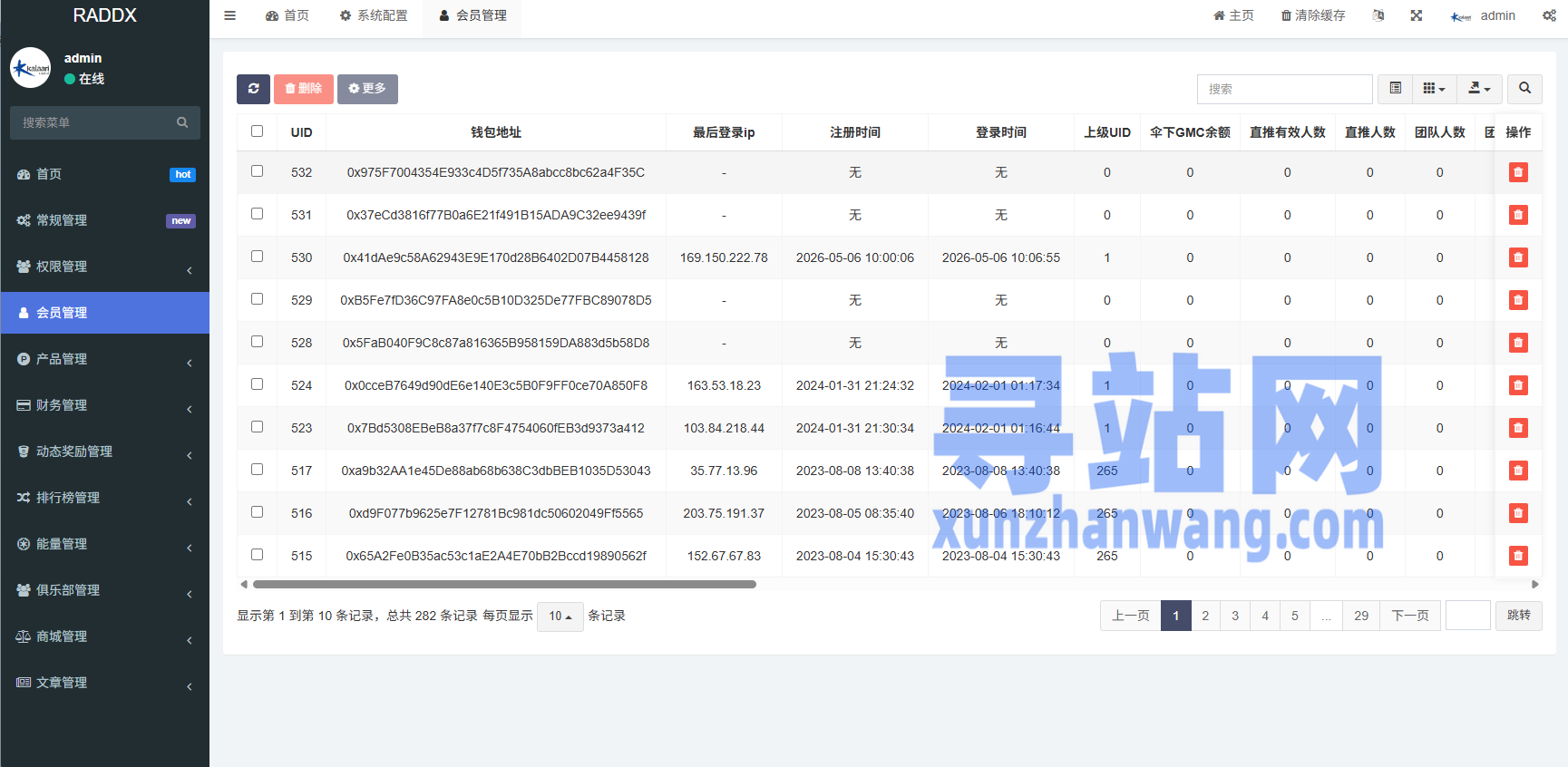Image resolution: width=1568 pixels, height=767 pixels.
Task: Delete the row with UID 528
Action: (x=1518, y=343)
